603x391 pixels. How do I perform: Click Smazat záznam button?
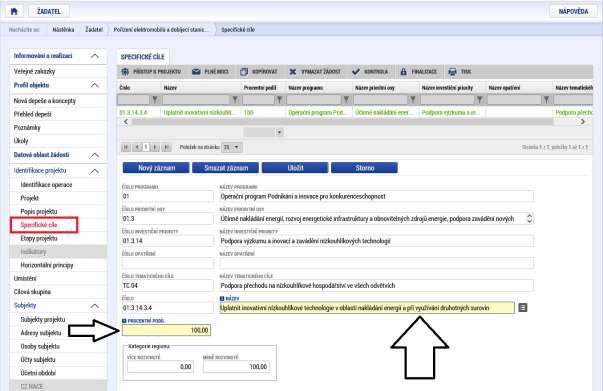coord(226,168)
